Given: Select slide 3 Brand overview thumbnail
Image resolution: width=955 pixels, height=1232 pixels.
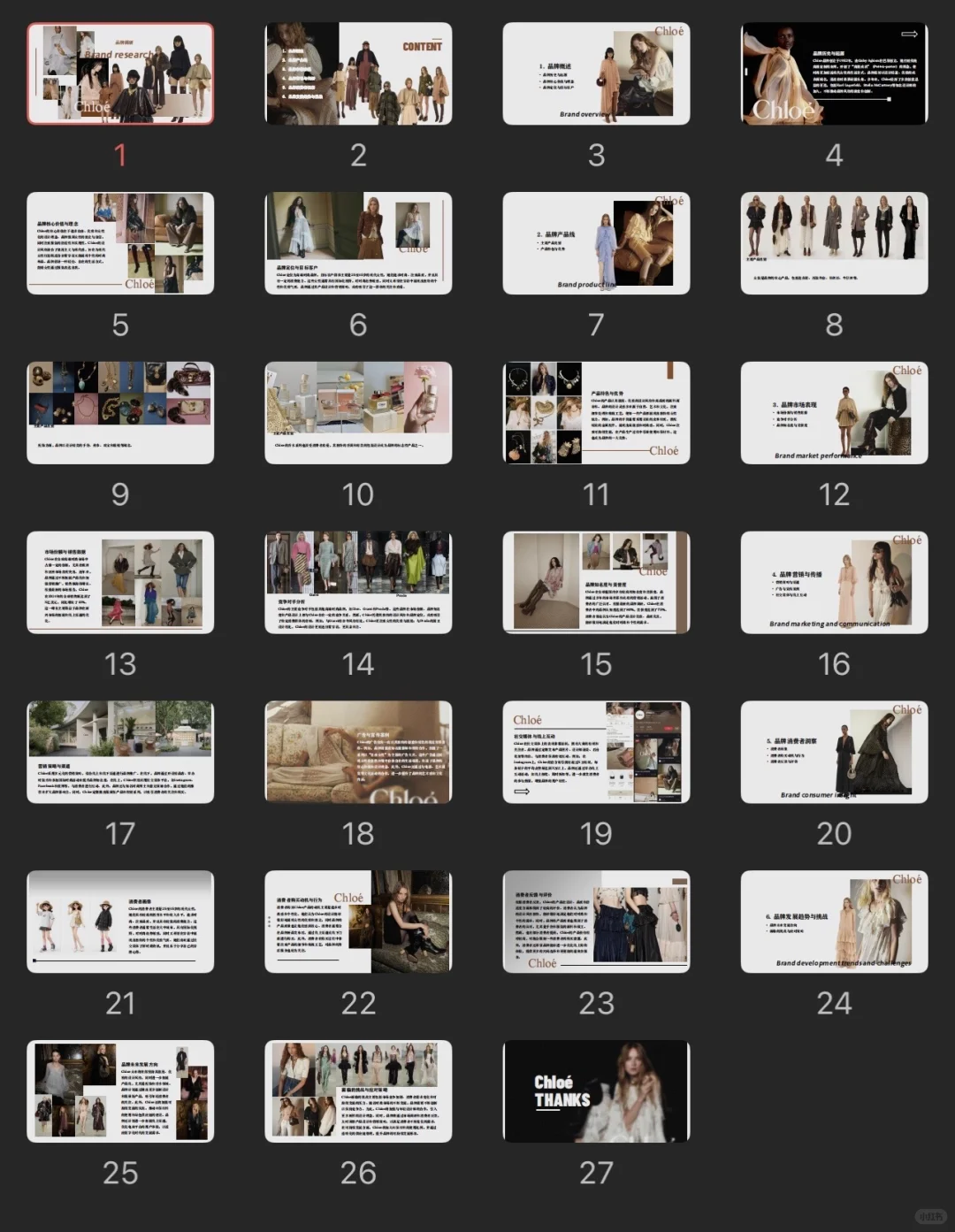Looking at the screenshot, I should point(596,73).
